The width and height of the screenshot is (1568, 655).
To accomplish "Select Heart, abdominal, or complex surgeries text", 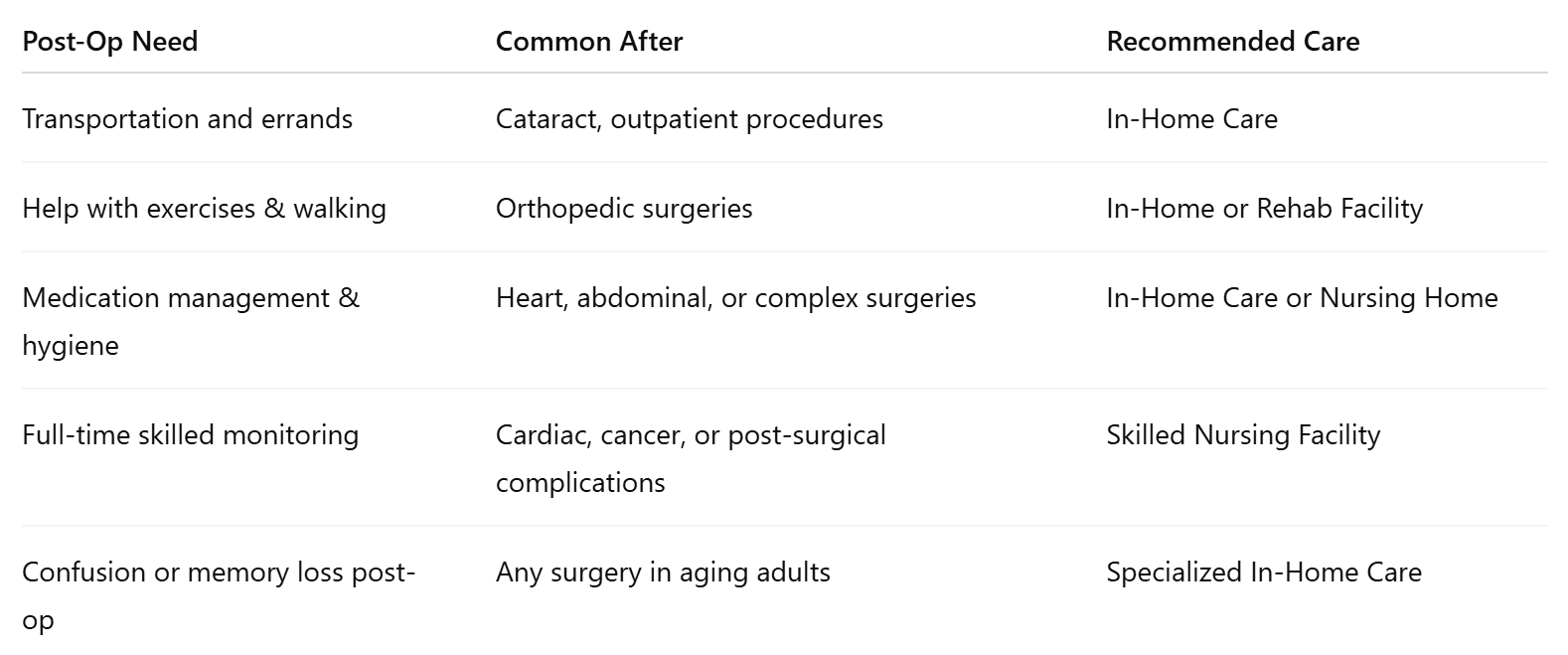I will (x=736, y=298).
